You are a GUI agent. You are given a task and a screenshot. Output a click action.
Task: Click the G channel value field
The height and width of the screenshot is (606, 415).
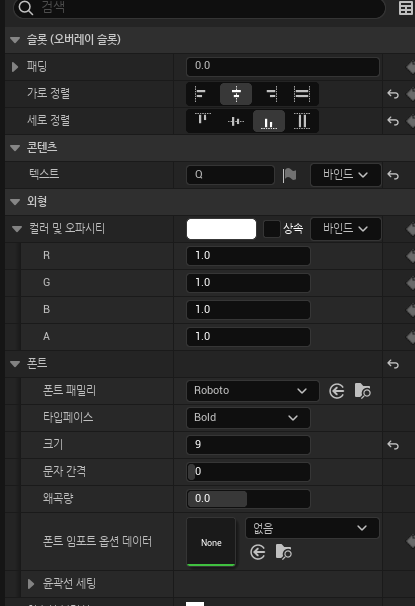tap(248, 283)
